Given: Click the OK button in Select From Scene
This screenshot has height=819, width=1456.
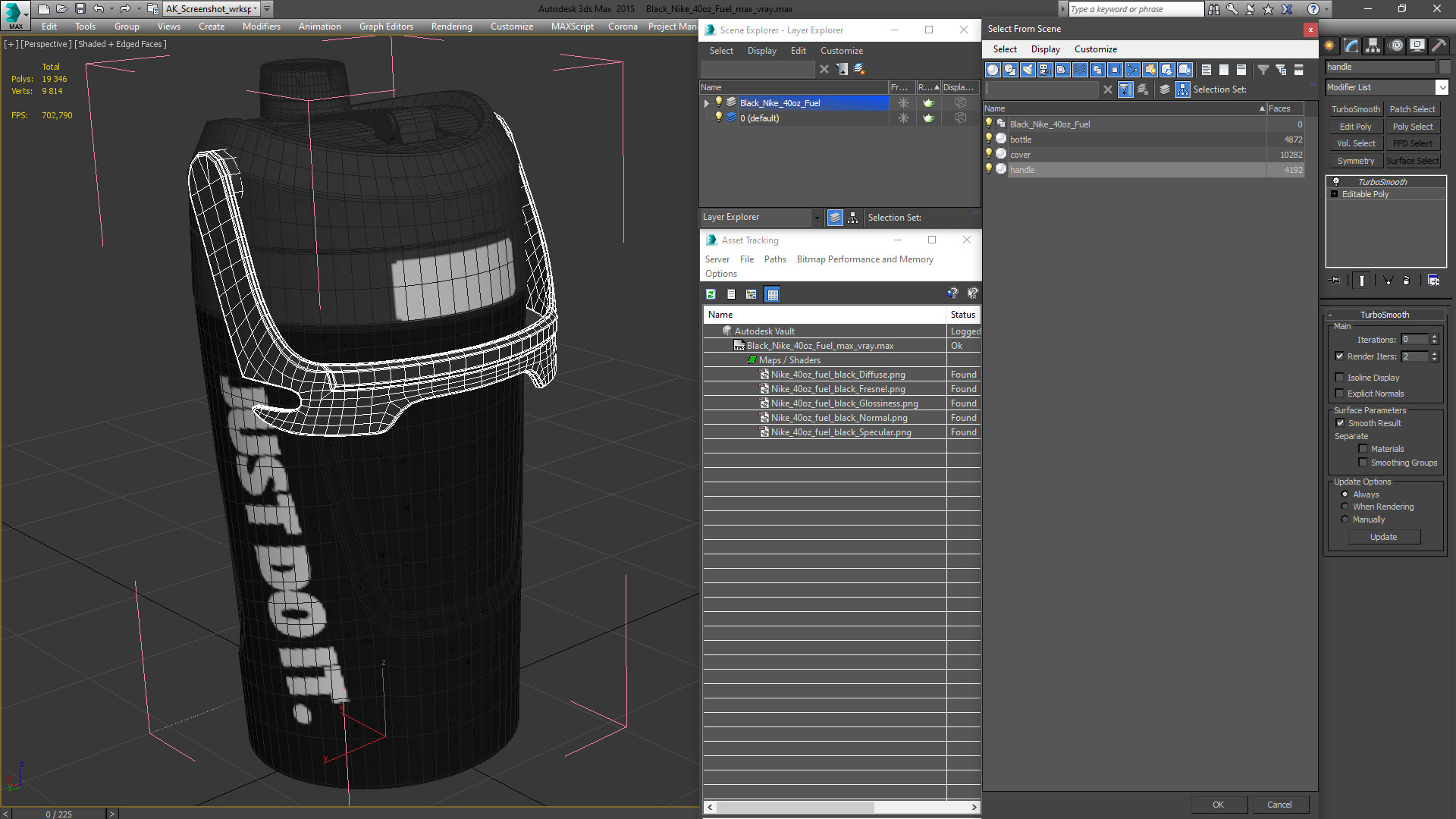Looking at the screenshot, I should pos(1218,805).
